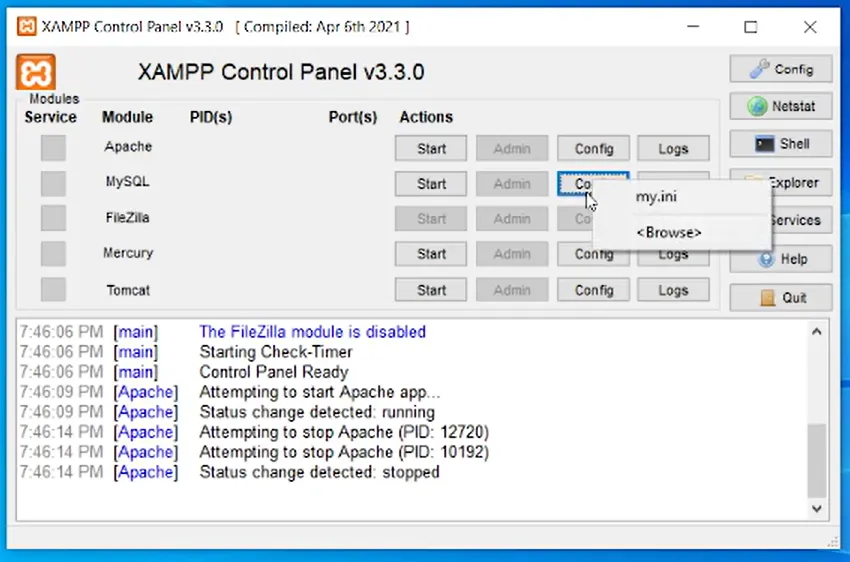Click log line with PID: 12720
This screenshot has height=562, width=850.
coord(344,432)
